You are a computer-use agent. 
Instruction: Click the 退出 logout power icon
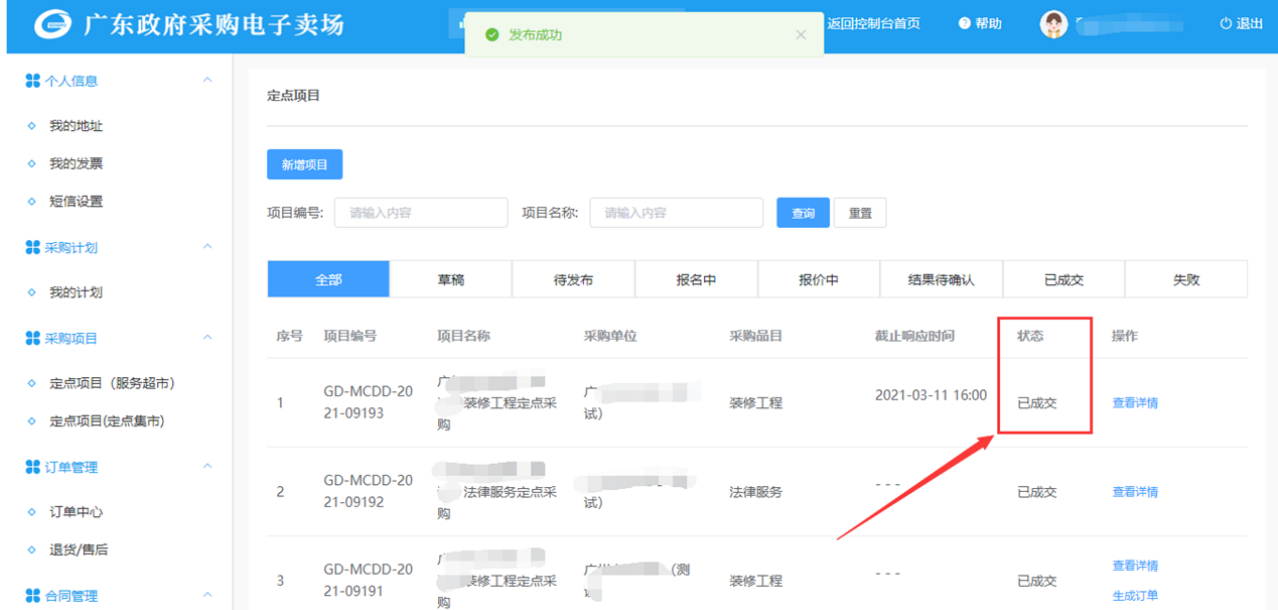click(1225, 24)
